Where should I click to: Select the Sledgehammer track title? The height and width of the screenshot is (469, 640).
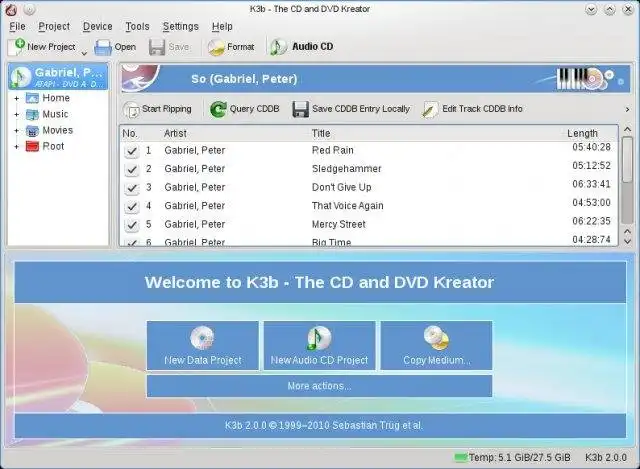[347, 169]
